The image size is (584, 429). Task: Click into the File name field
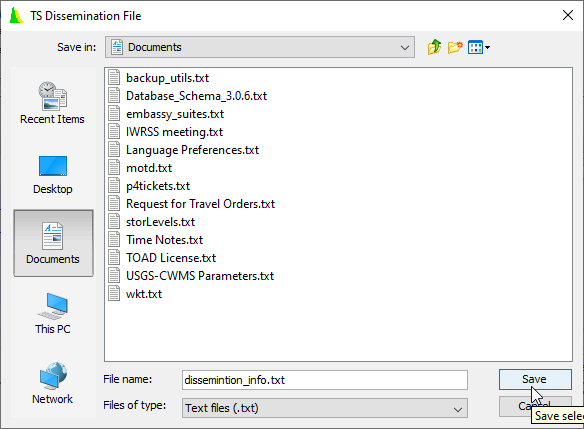click(x=324, y=380)
